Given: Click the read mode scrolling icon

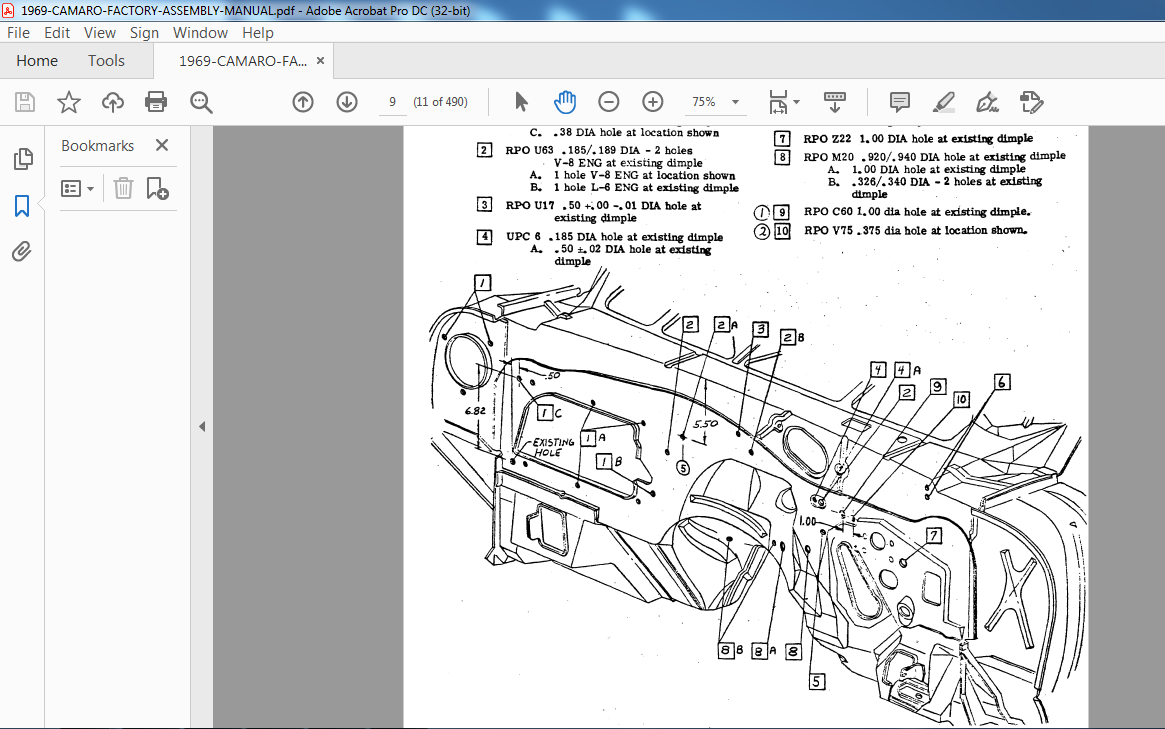Looking at the screenshot, I should click(x=834, y=102).
